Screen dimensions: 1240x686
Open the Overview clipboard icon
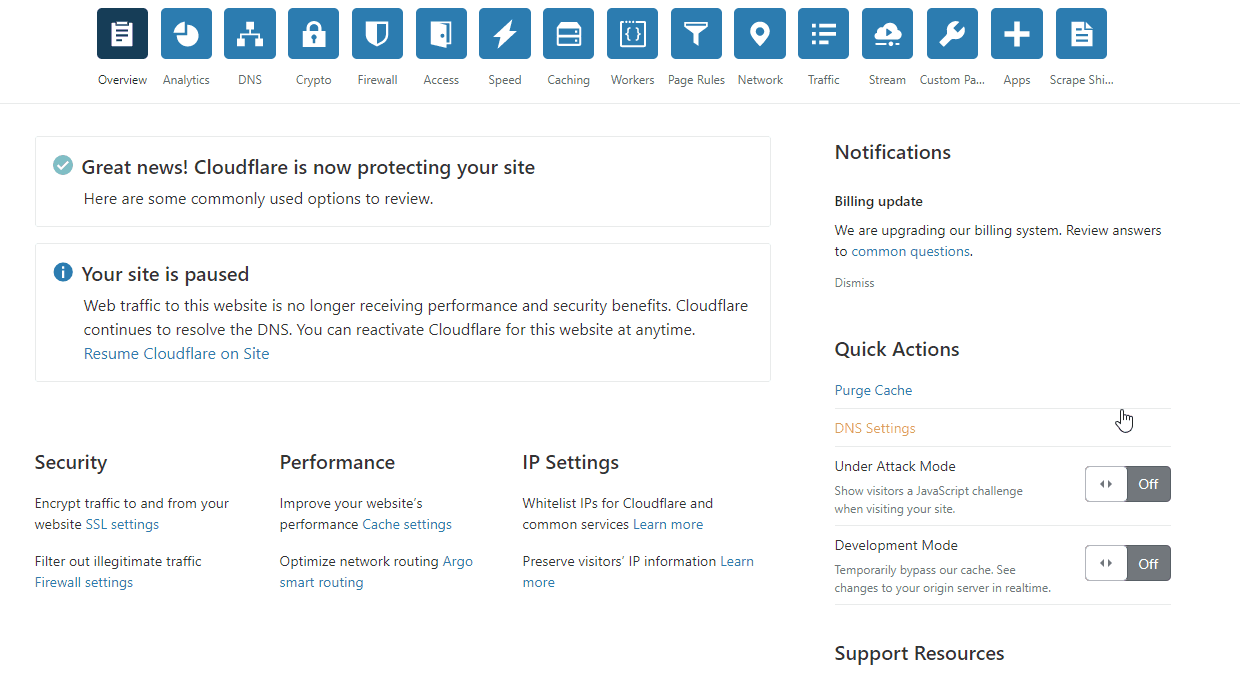pos(122,34)
